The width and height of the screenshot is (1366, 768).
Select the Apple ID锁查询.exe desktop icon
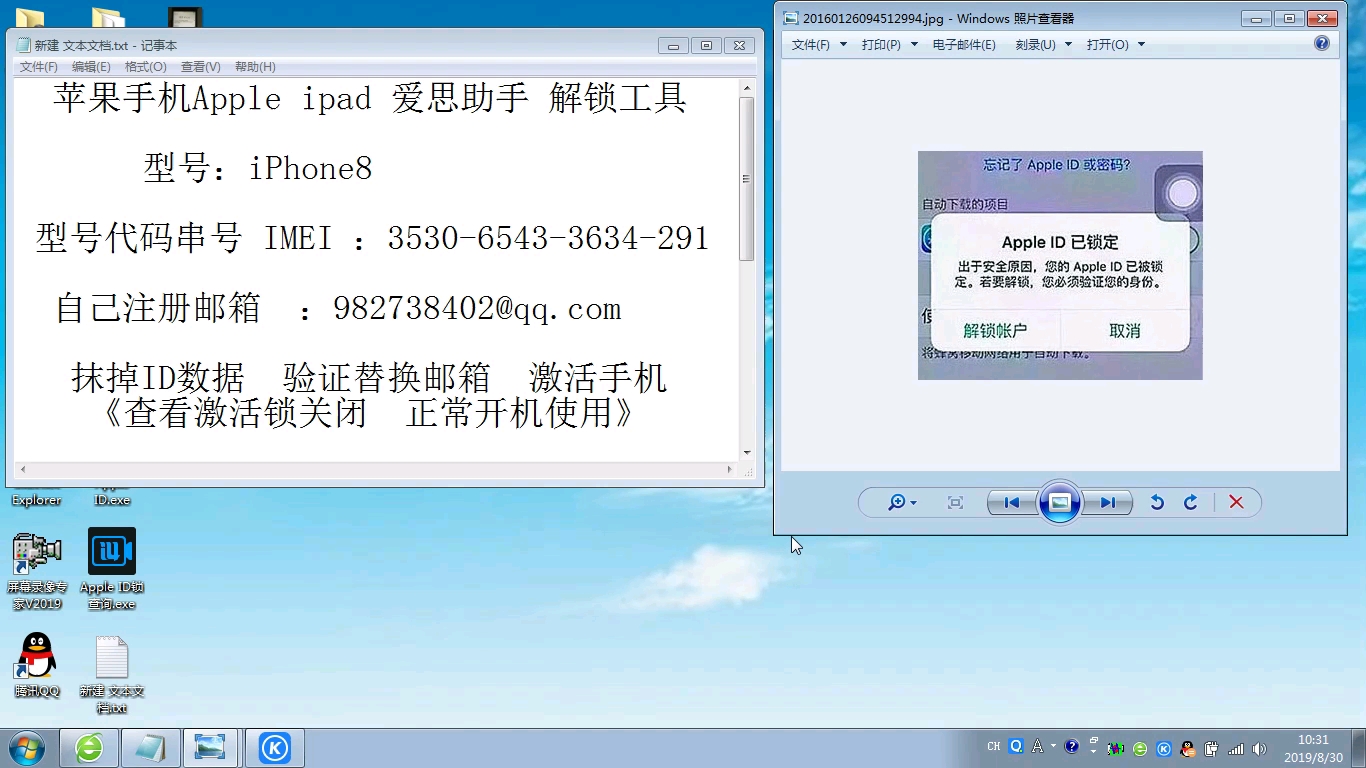pos(112,569)
